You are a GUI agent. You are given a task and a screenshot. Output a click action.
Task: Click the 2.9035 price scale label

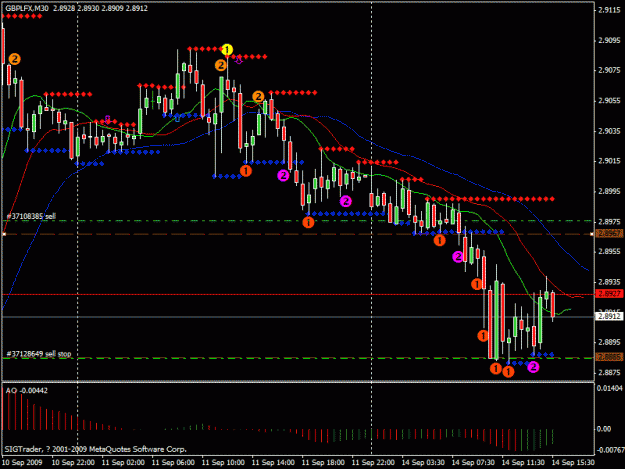click(609, 131)
